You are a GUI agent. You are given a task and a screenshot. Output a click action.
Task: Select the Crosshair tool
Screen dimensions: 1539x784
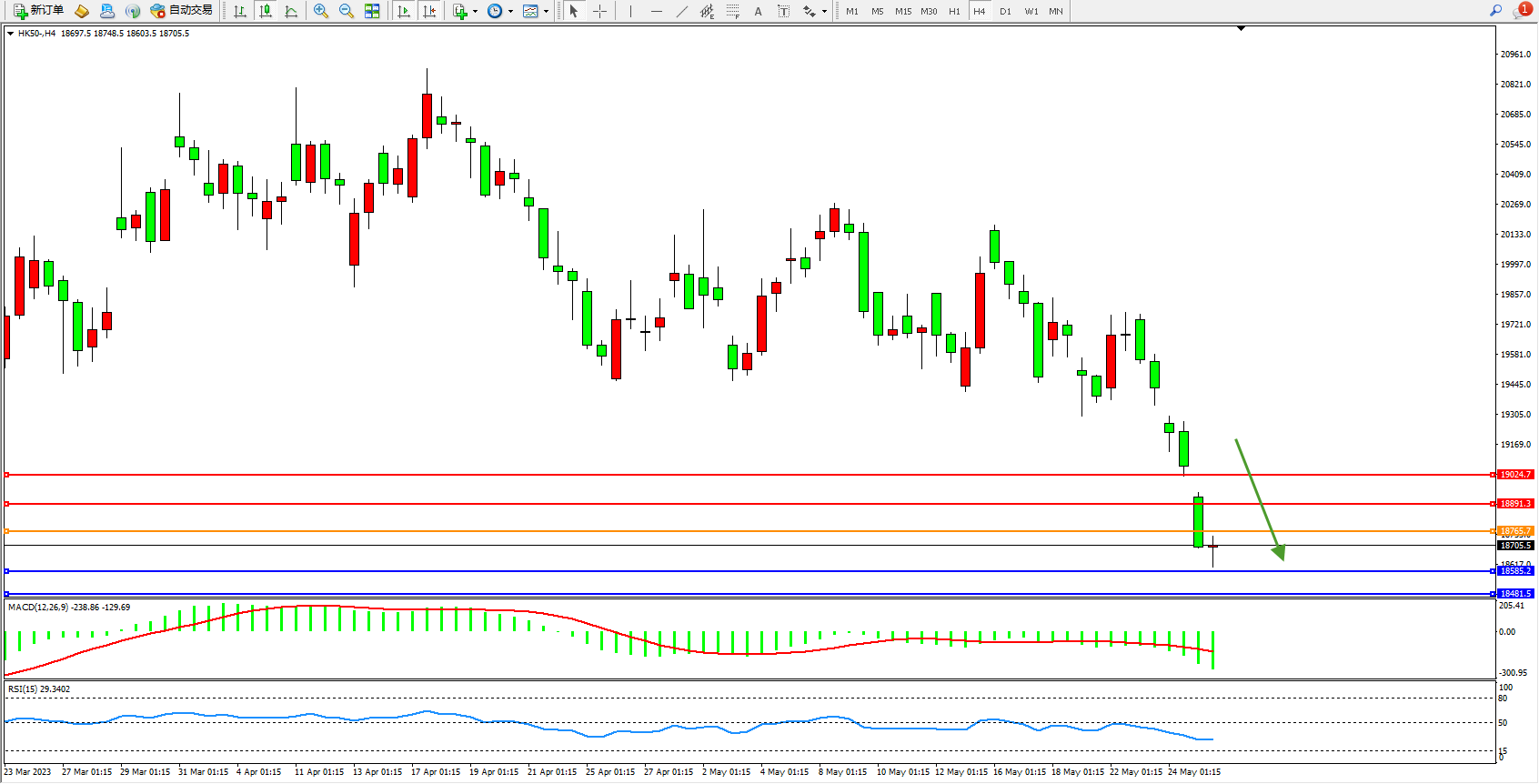(x=600, y=11)
